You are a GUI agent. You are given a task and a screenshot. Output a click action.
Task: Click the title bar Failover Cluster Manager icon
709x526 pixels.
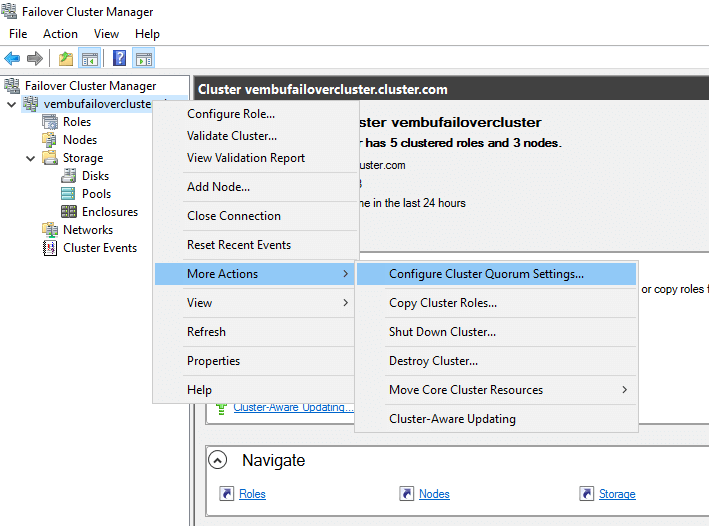pyautogui.click(x=9, y=11)
